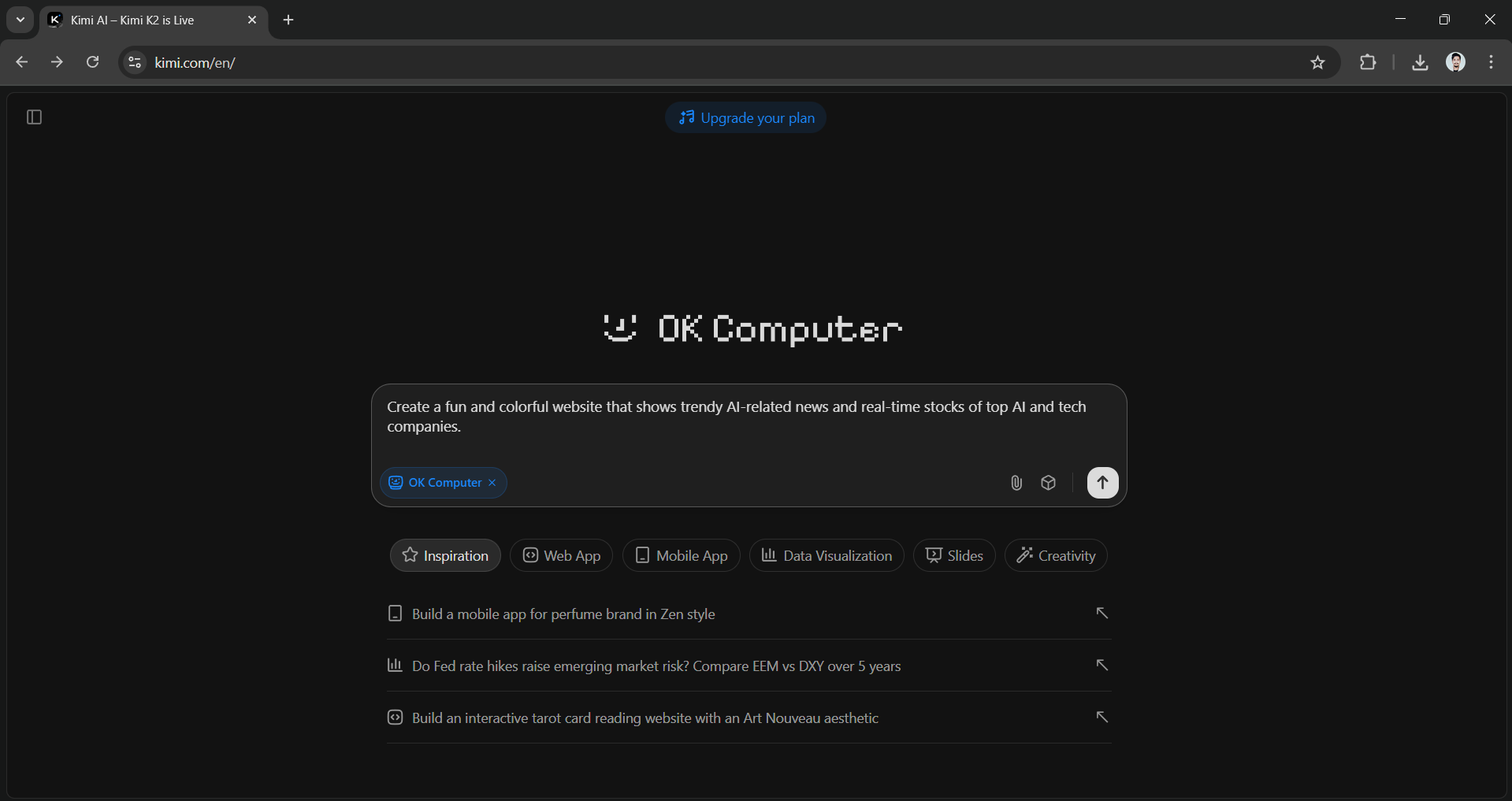Bookmark the page with the star icon
Viewport: 1512px width, 801px height.
[x=1317, y=62]
